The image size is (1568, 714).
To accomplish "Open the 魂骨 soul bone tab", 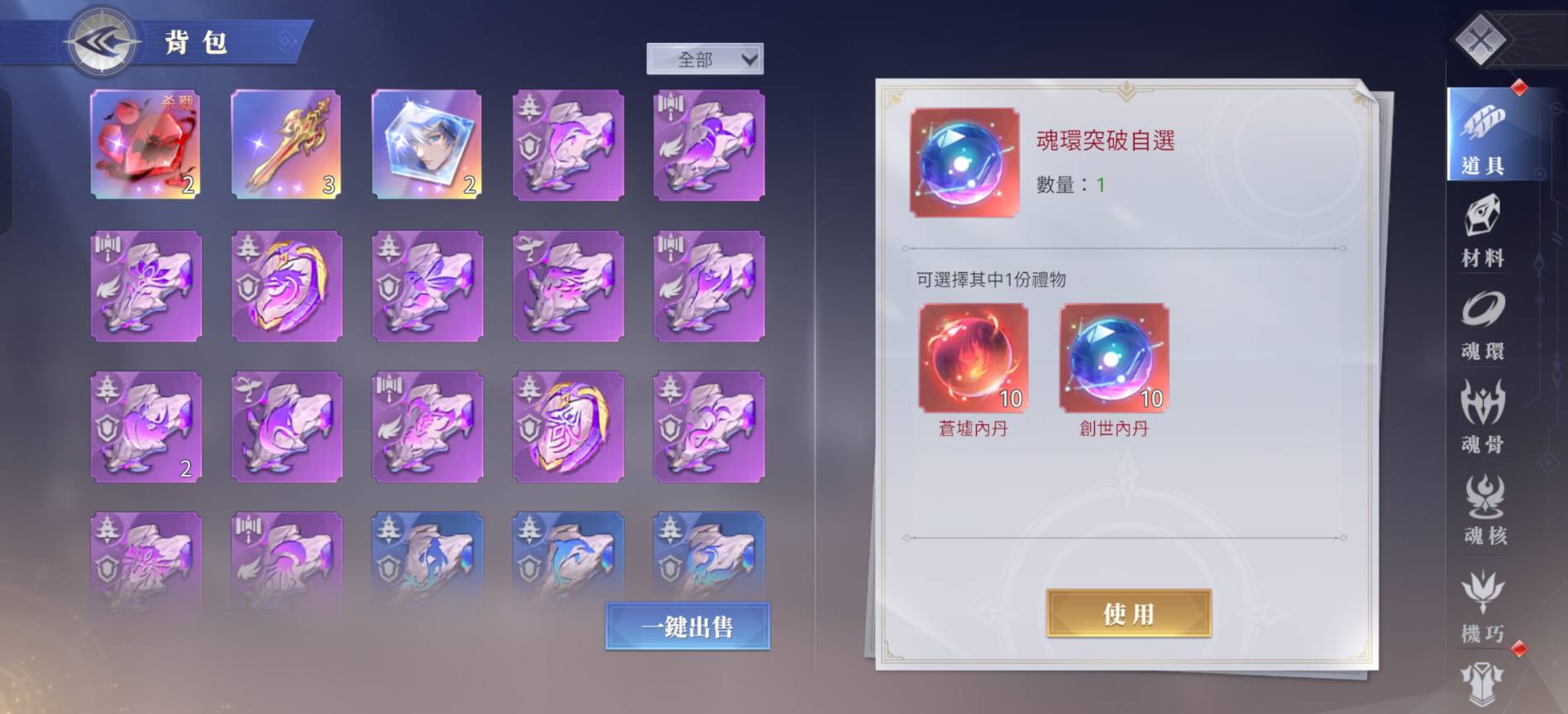I will pyautogui.click(x=1483, y=418).
